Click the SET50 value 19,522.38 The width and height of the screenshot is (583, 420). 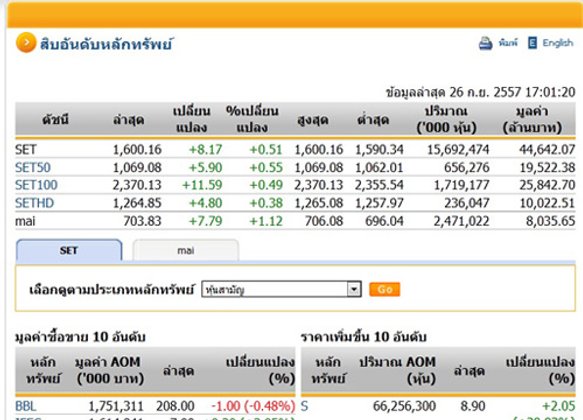(x=547, y=167)
